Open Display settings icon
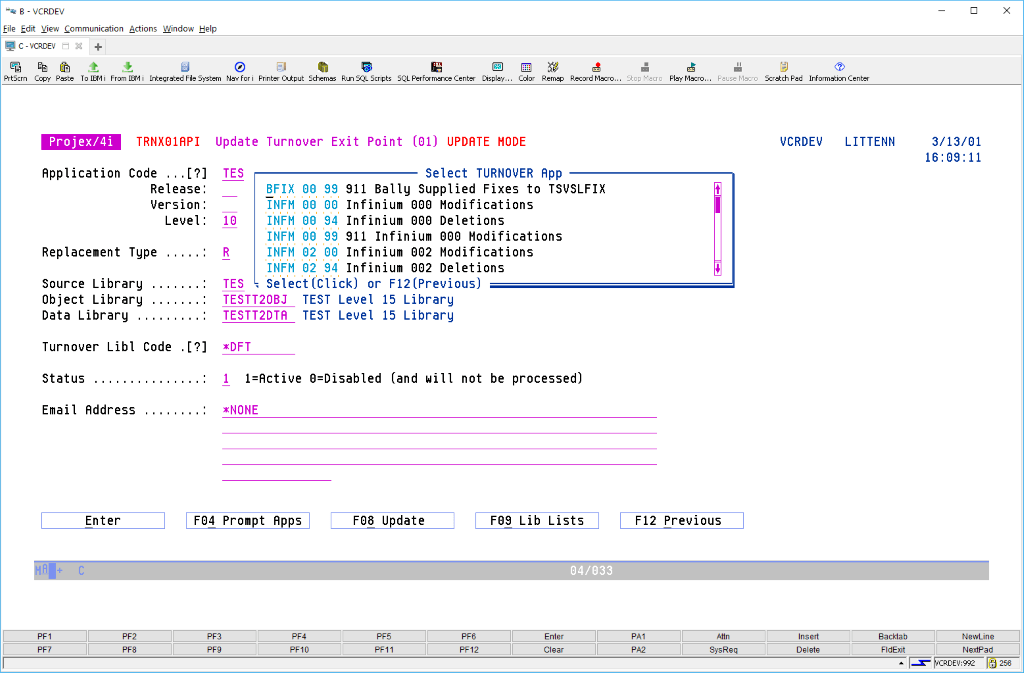The height and width of the screenshot is (673, 1024). pos(497,71)
